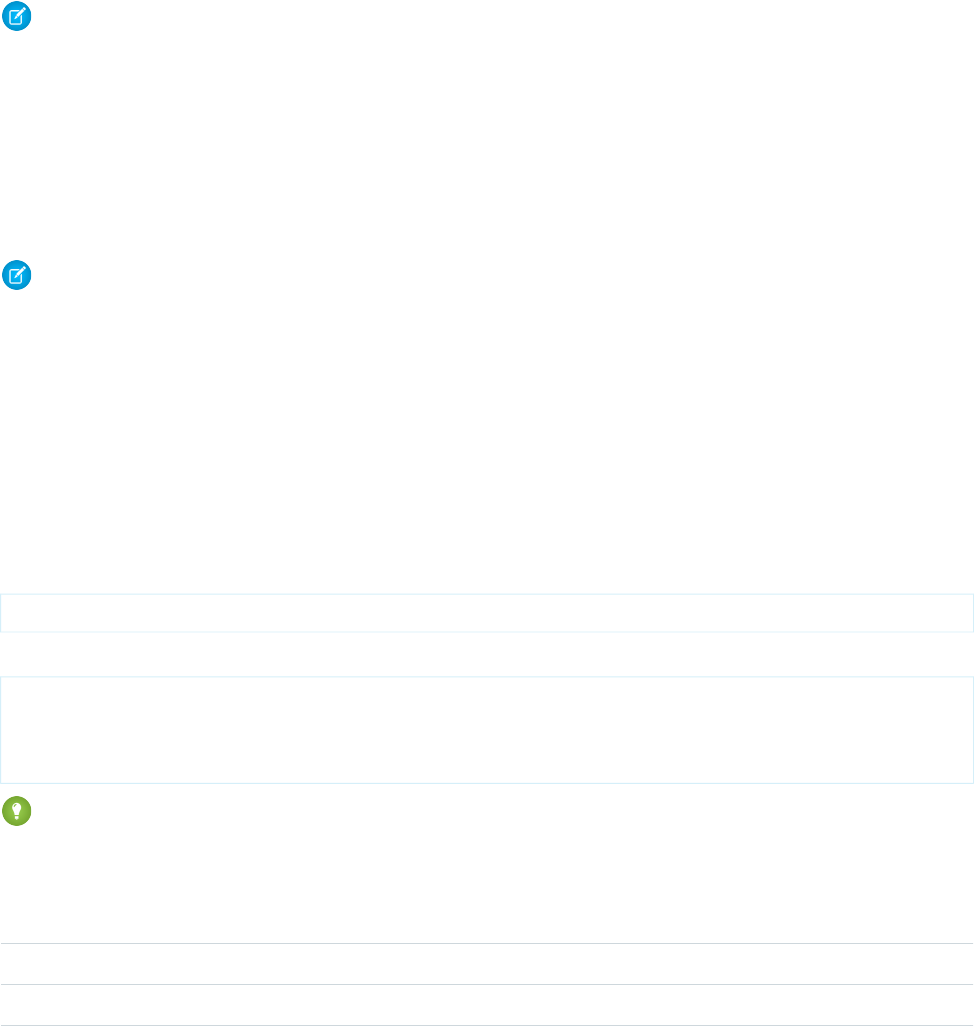This screenshot has width=974, height=1026.
Task: Click the second blue note pencil icon
Action: click(x=17, y=275)
